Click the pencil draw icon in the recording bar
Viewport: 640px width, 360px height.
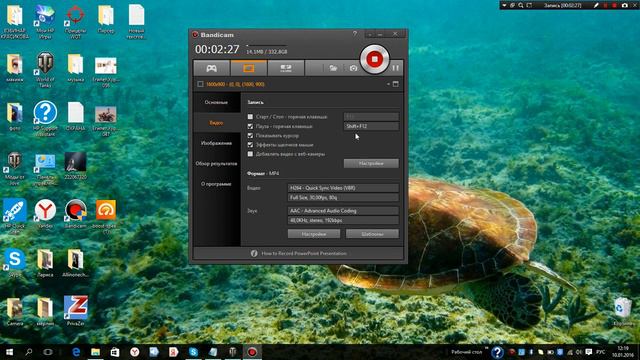(596, 5)
